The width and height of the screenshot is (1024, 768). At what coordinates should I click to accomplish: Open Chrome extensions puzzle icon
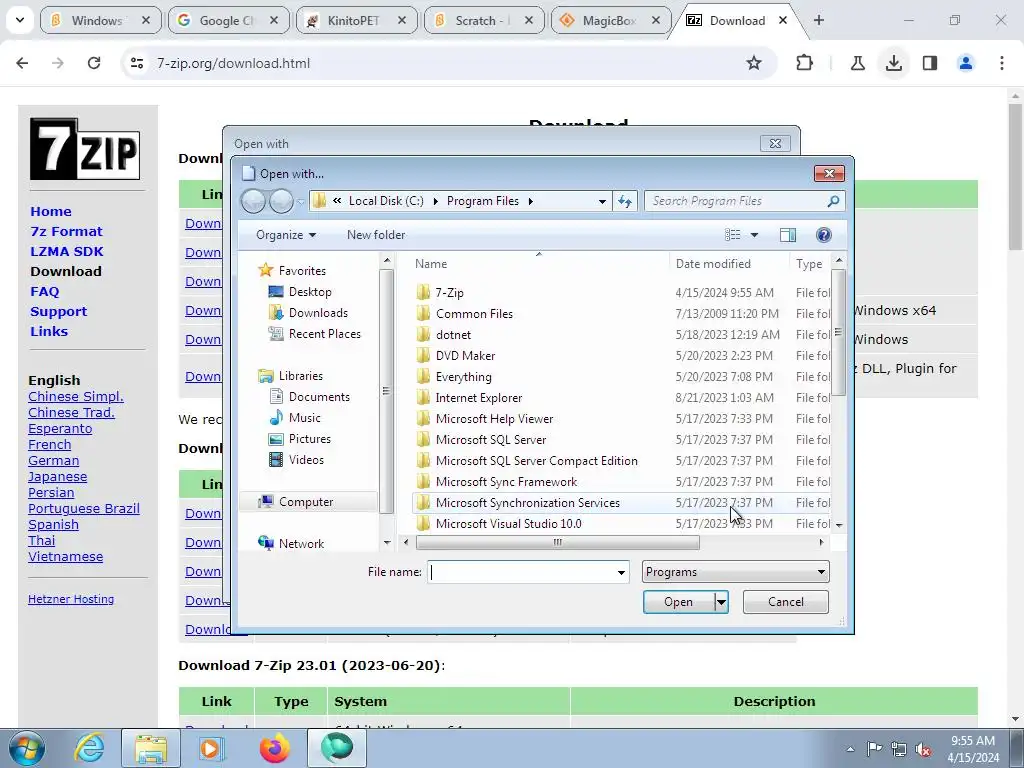click(805, 63)
